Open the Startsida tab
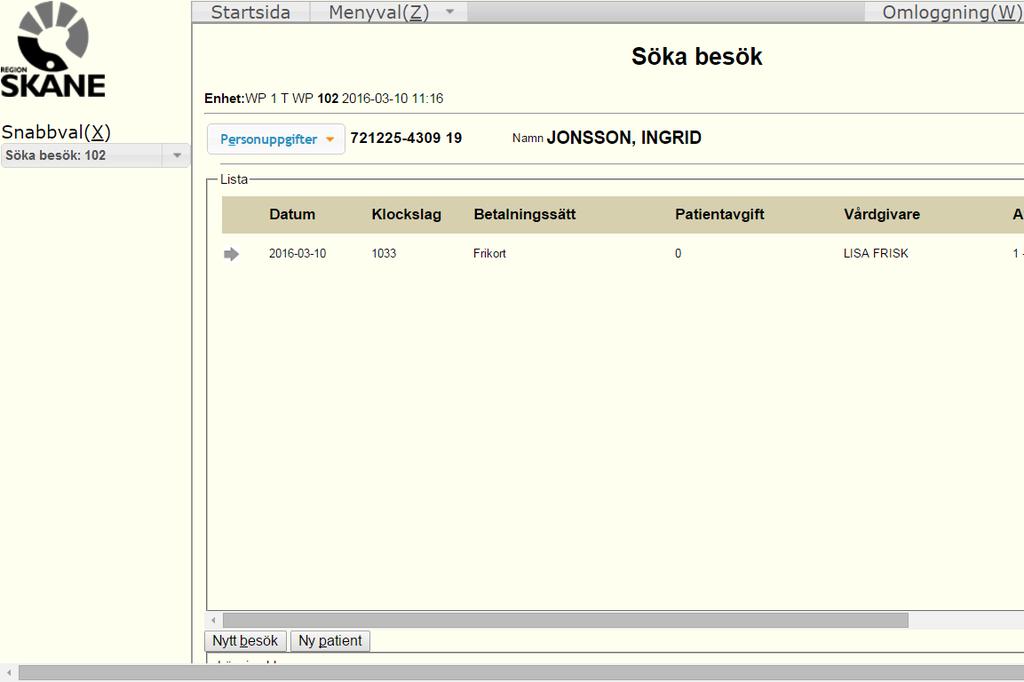The image size is (1024, 682). pyautogui.click(x=251, y=12)
